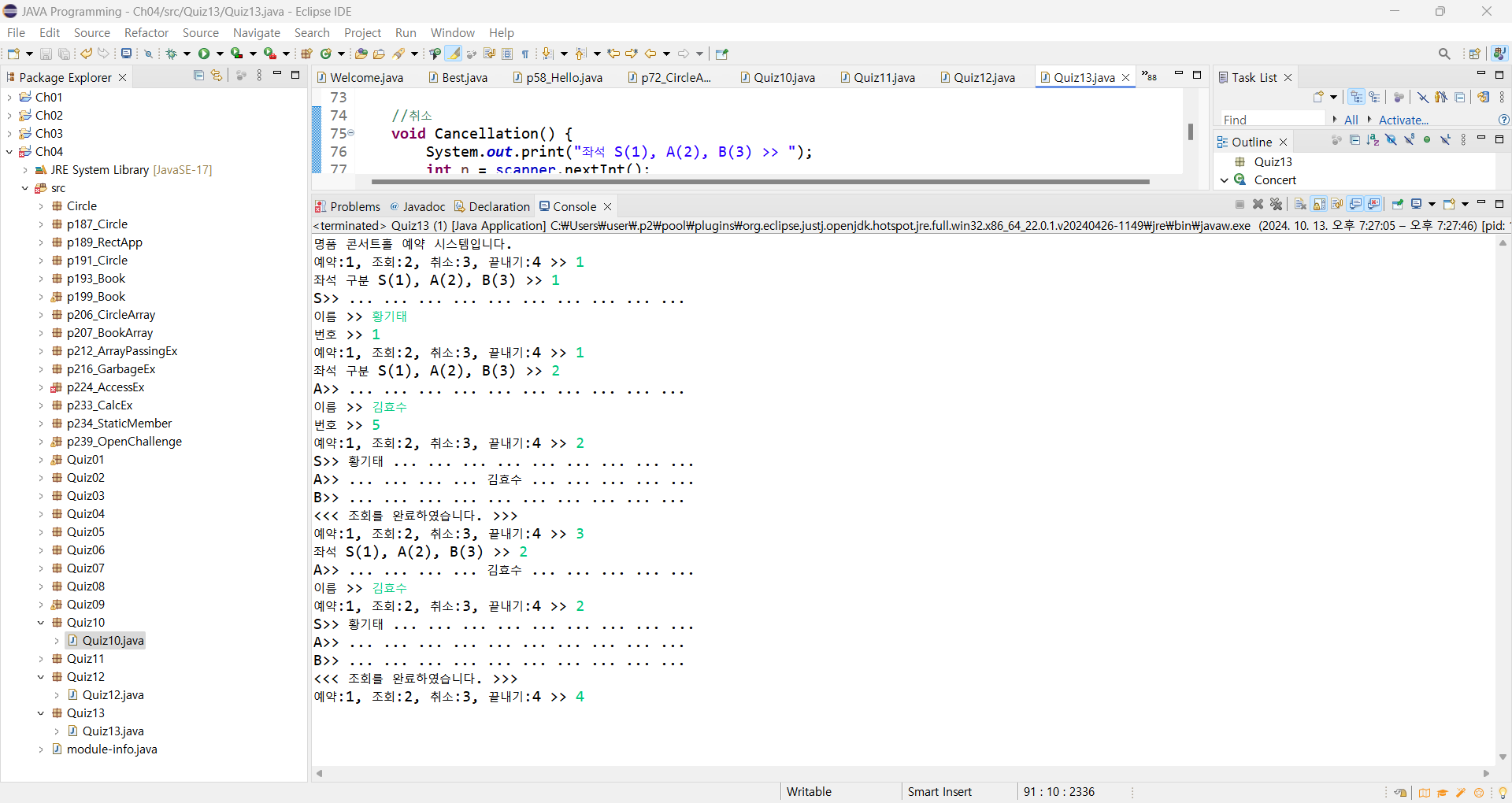Click the Search magnifier in the top right
The image size is (1512, 803).
click(x=1443, y=54)
